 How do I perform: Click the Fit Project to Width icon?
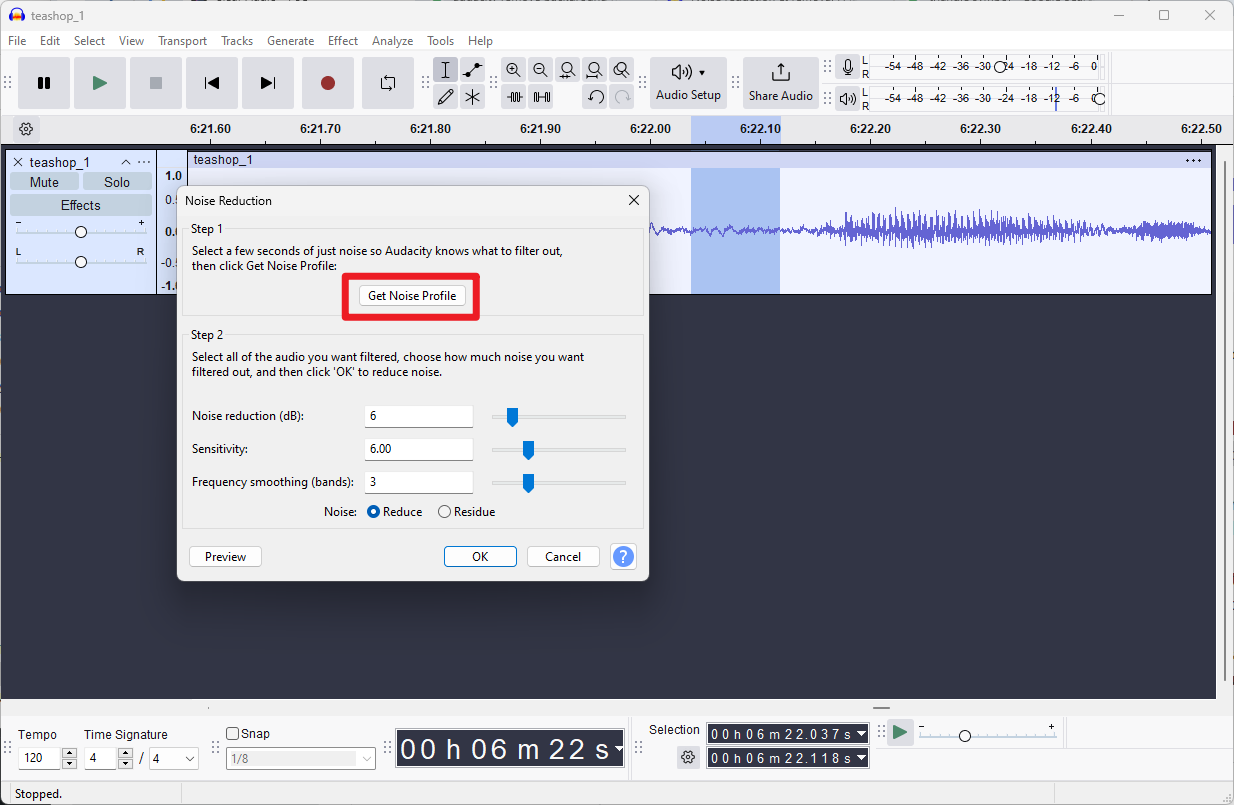(594, 70)
